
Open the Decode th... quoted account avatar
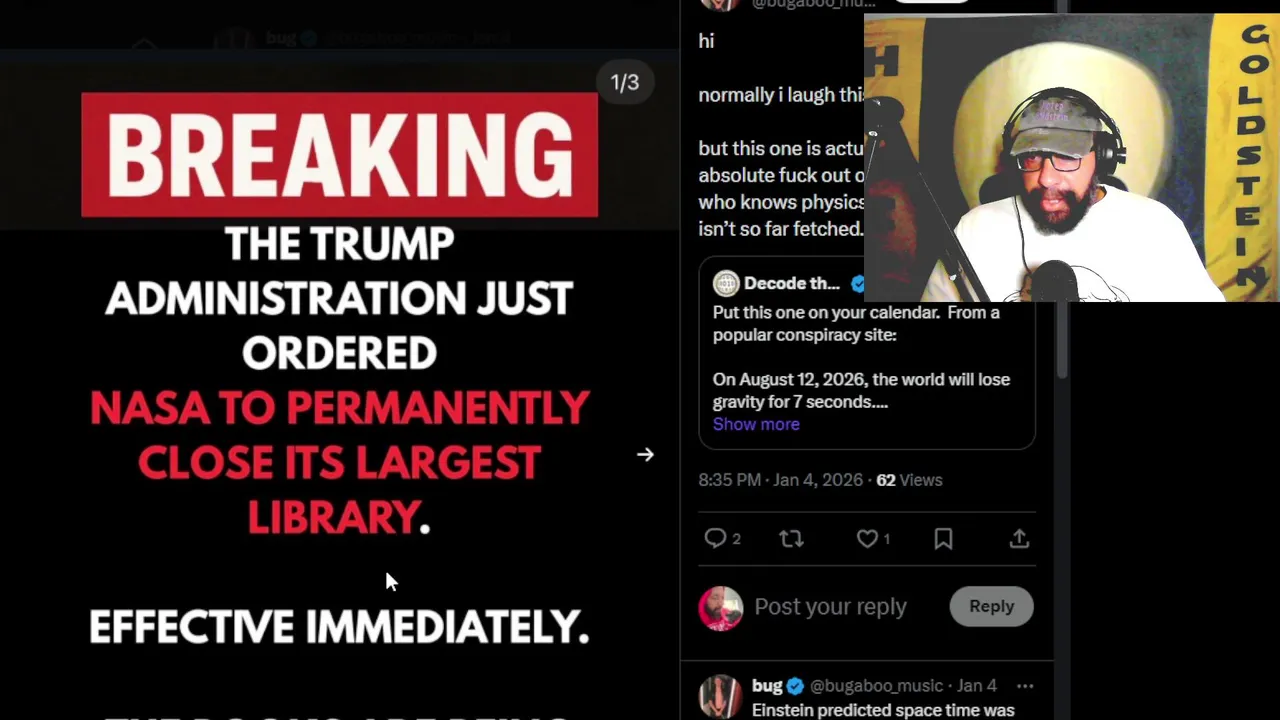(725, 284)
